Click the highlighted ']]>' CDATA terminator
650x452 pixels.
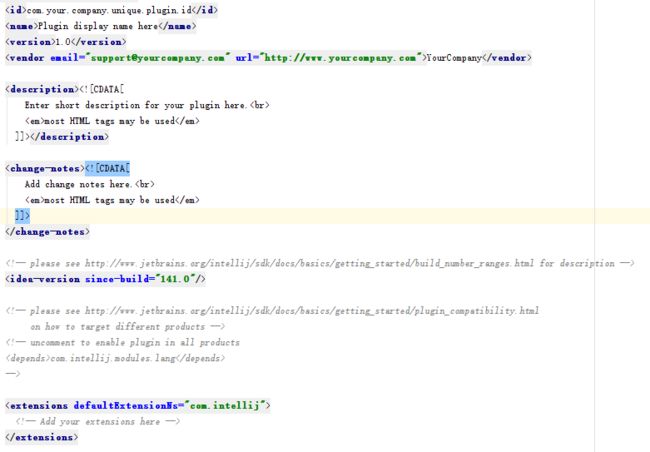click(22, 216)
